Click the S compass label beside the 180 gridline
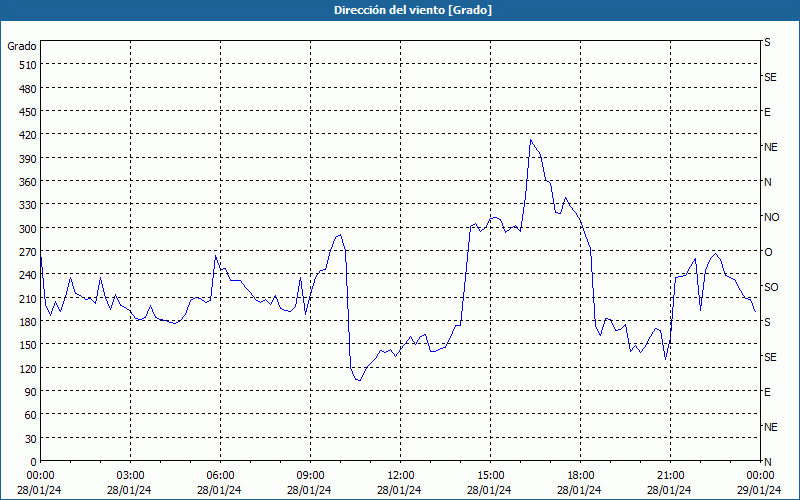This screenshot has width=800, height=500. [767, 322]
